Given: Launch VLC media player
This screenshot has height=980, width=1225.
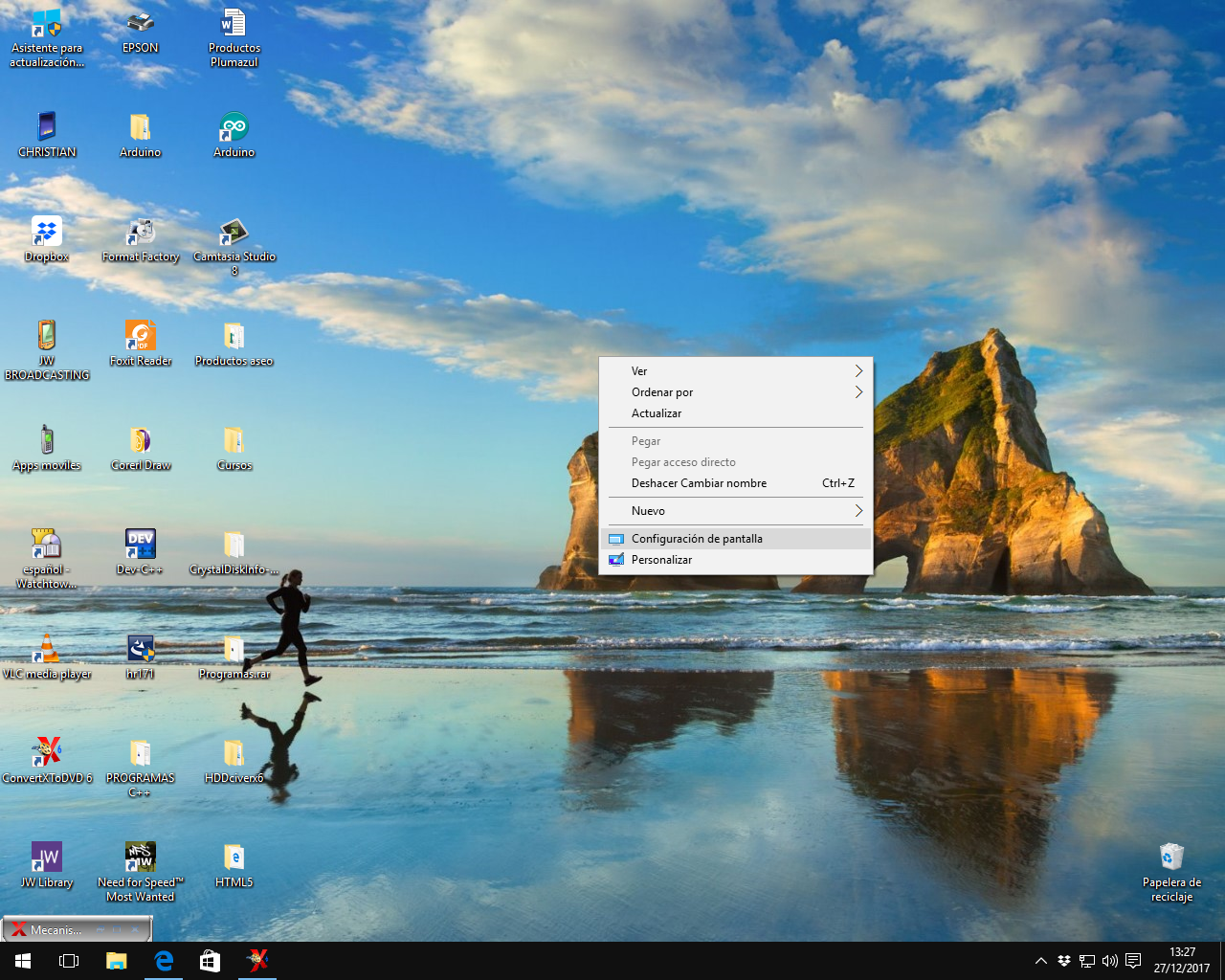Looking at the screenshot, I should (x=46, y=648).
